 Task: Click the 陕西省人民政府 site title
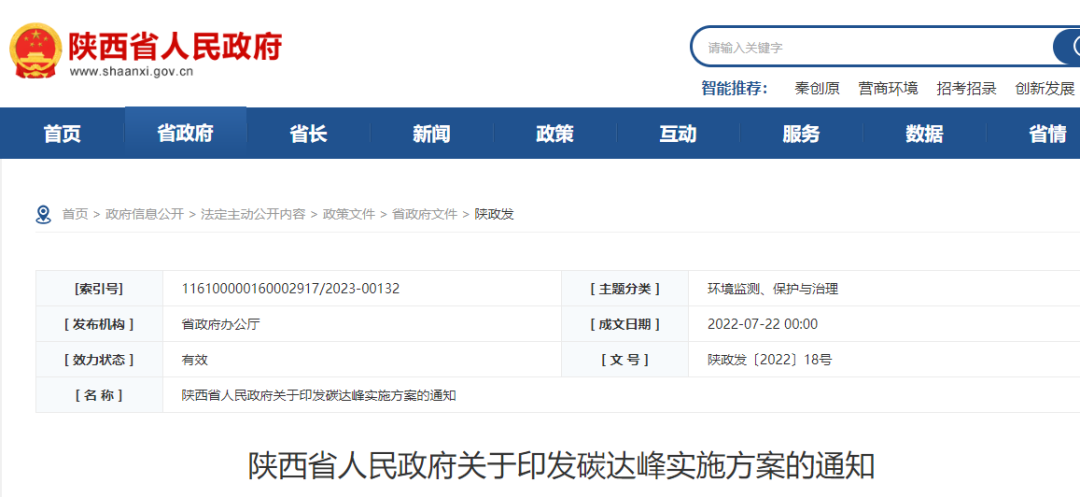175,46
